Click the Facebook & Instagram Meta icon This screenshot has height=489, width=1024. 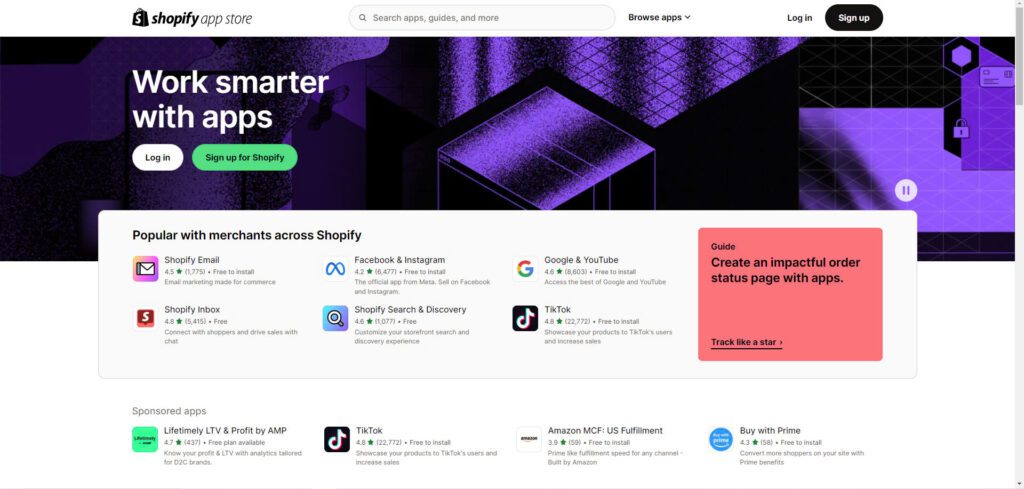(x=335, y=268)
